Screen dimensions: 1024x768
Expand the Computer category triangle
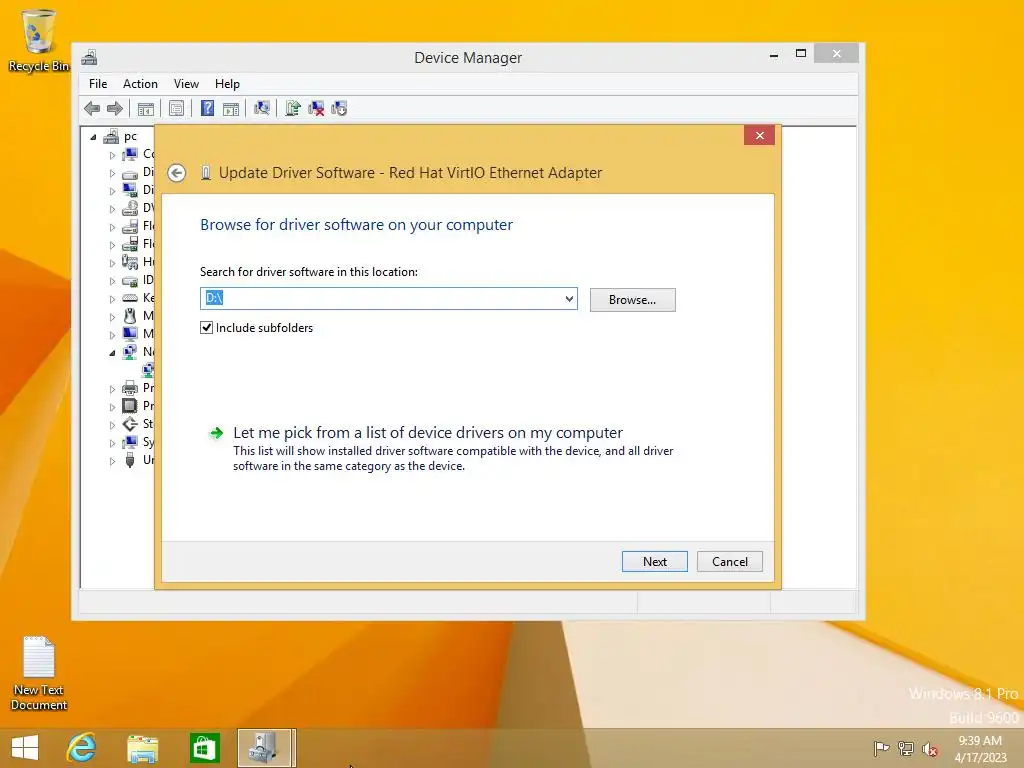pos(112,155)
